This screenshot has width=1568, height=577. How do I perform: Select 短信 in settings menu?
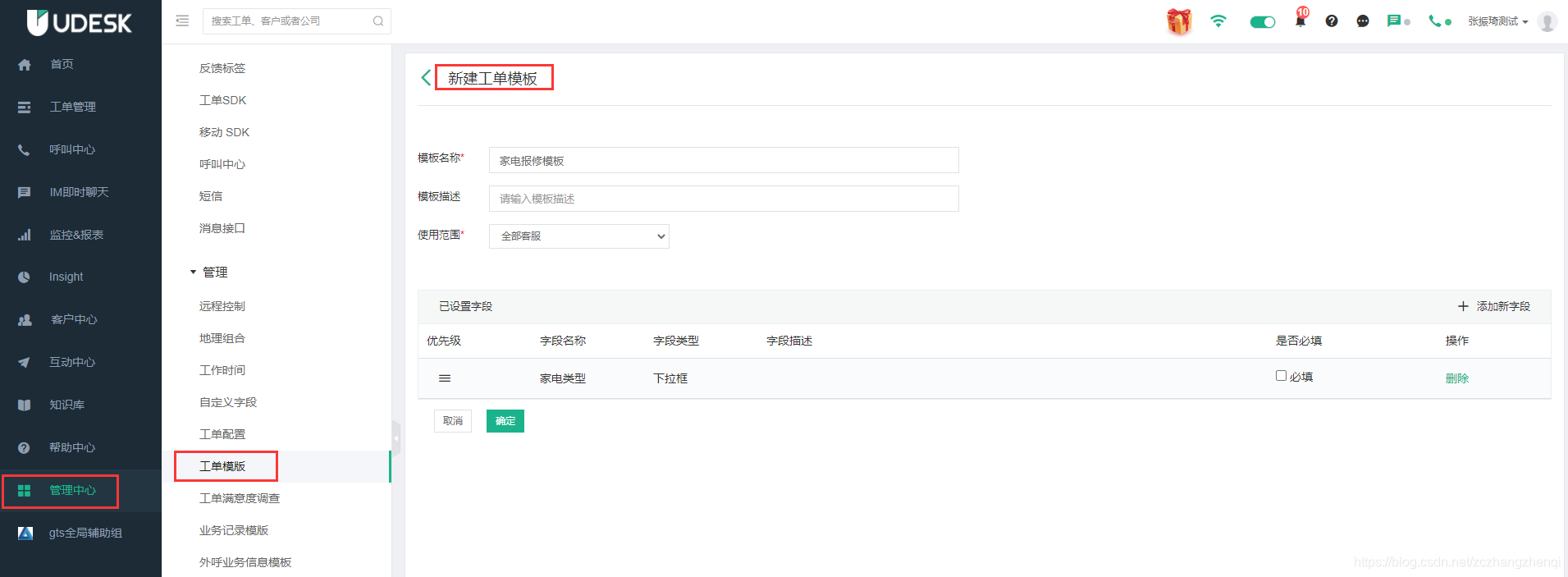211,196
